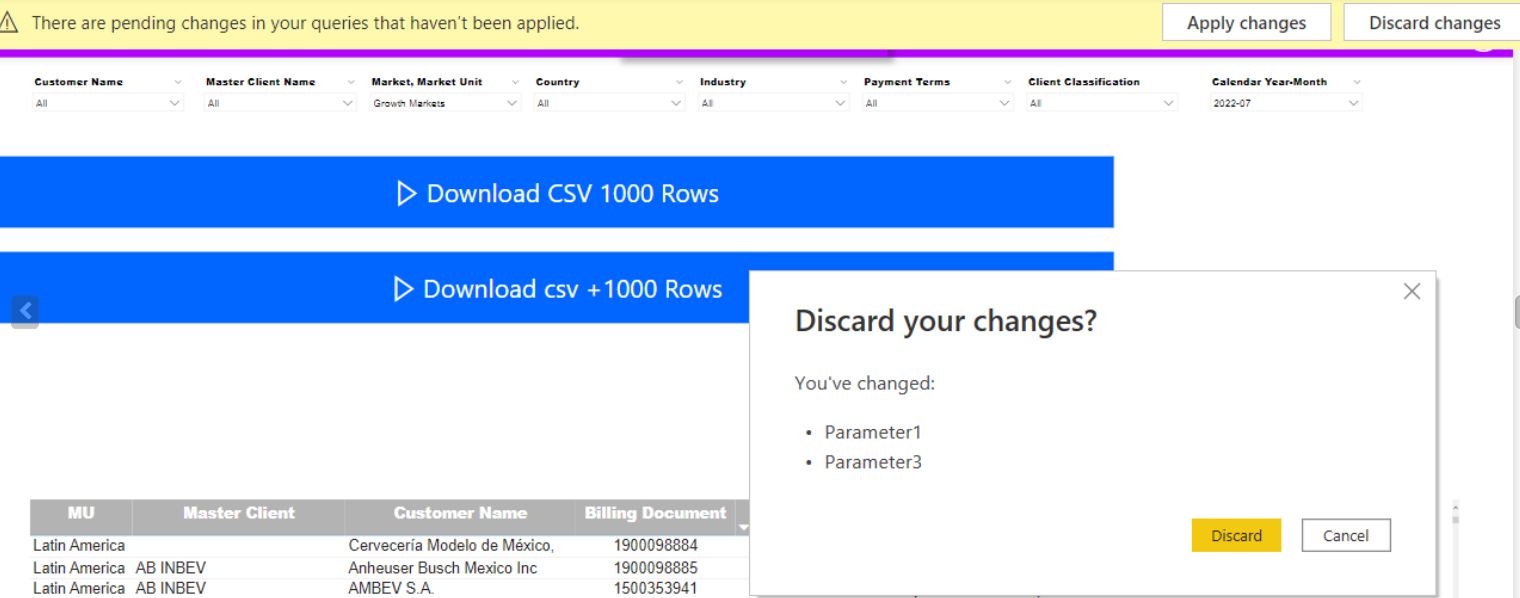
Task: Expand chevron next to Country header
Action: tap(679, 82)
